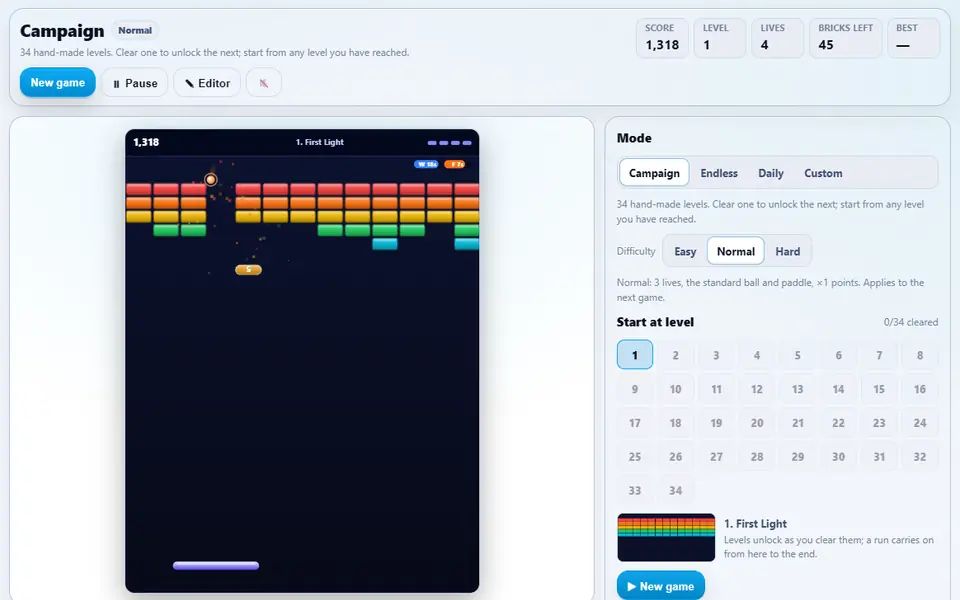This screenshot has width=960, height=600.
Task: Click the 'Start at level' heading
Action: click(x=655, y=322)
